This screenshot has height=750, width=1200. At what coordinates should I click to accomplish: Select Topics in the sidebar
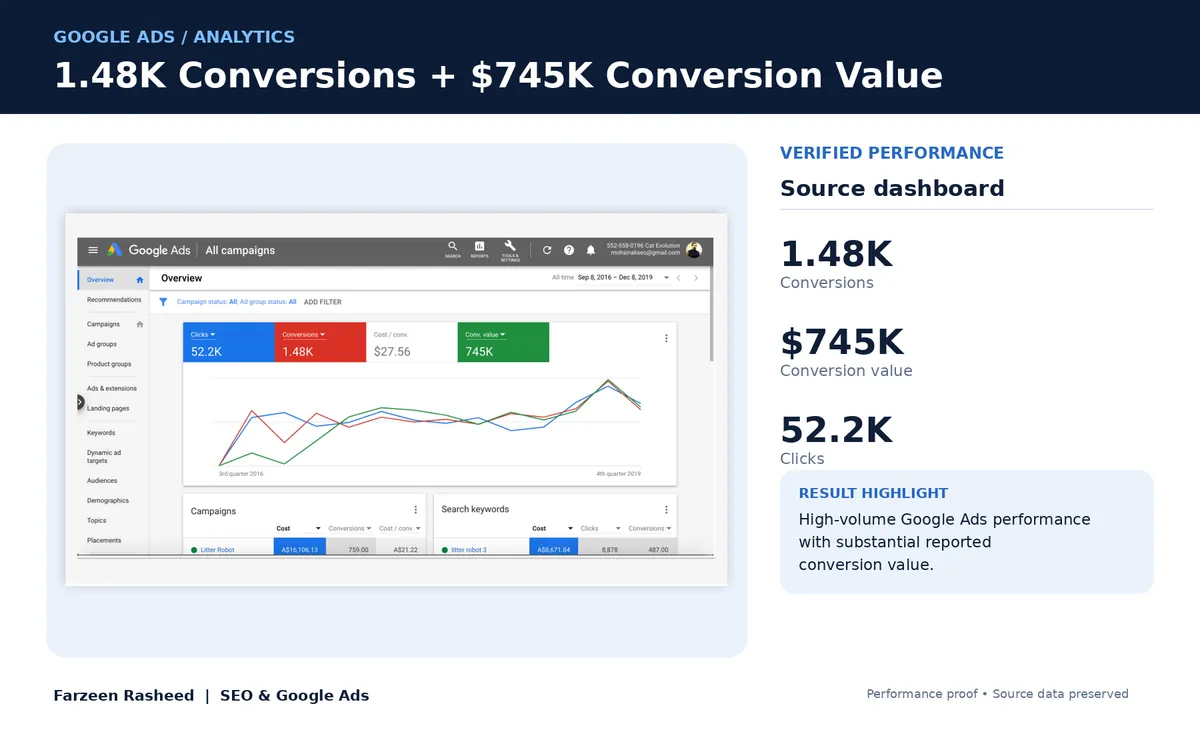coord(97,520)
